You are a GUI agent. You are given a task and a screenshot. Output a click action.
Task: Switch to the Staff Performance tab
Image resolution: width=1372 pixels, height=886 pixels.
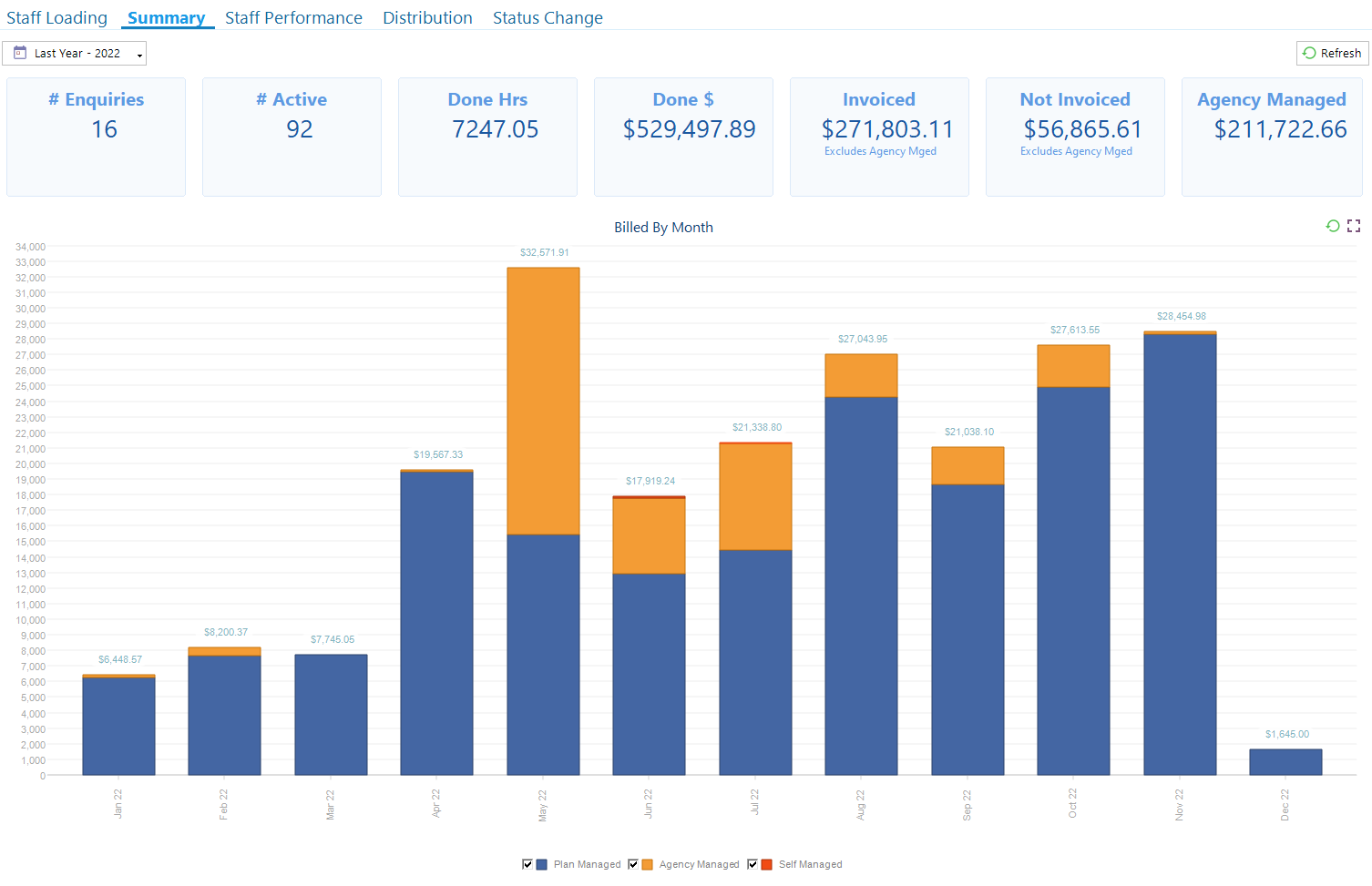(x=293, y=17)
